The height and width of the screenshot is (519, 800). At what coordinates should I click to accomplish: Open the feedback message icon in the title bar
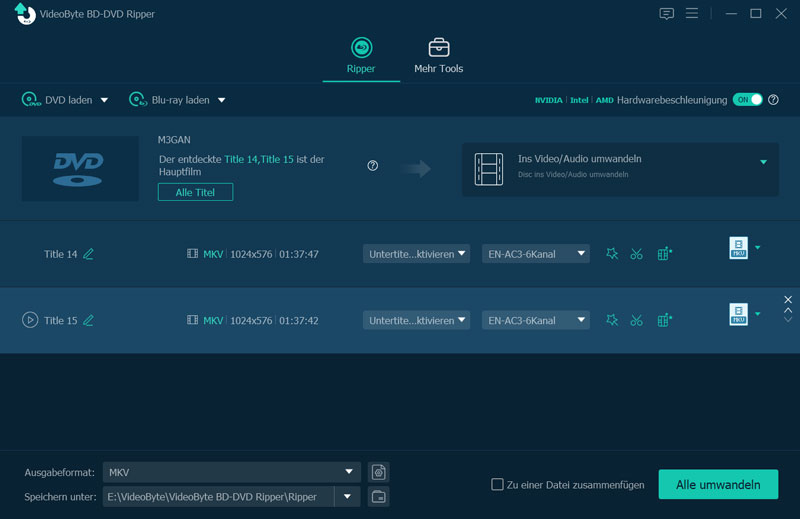pos(667,14)
